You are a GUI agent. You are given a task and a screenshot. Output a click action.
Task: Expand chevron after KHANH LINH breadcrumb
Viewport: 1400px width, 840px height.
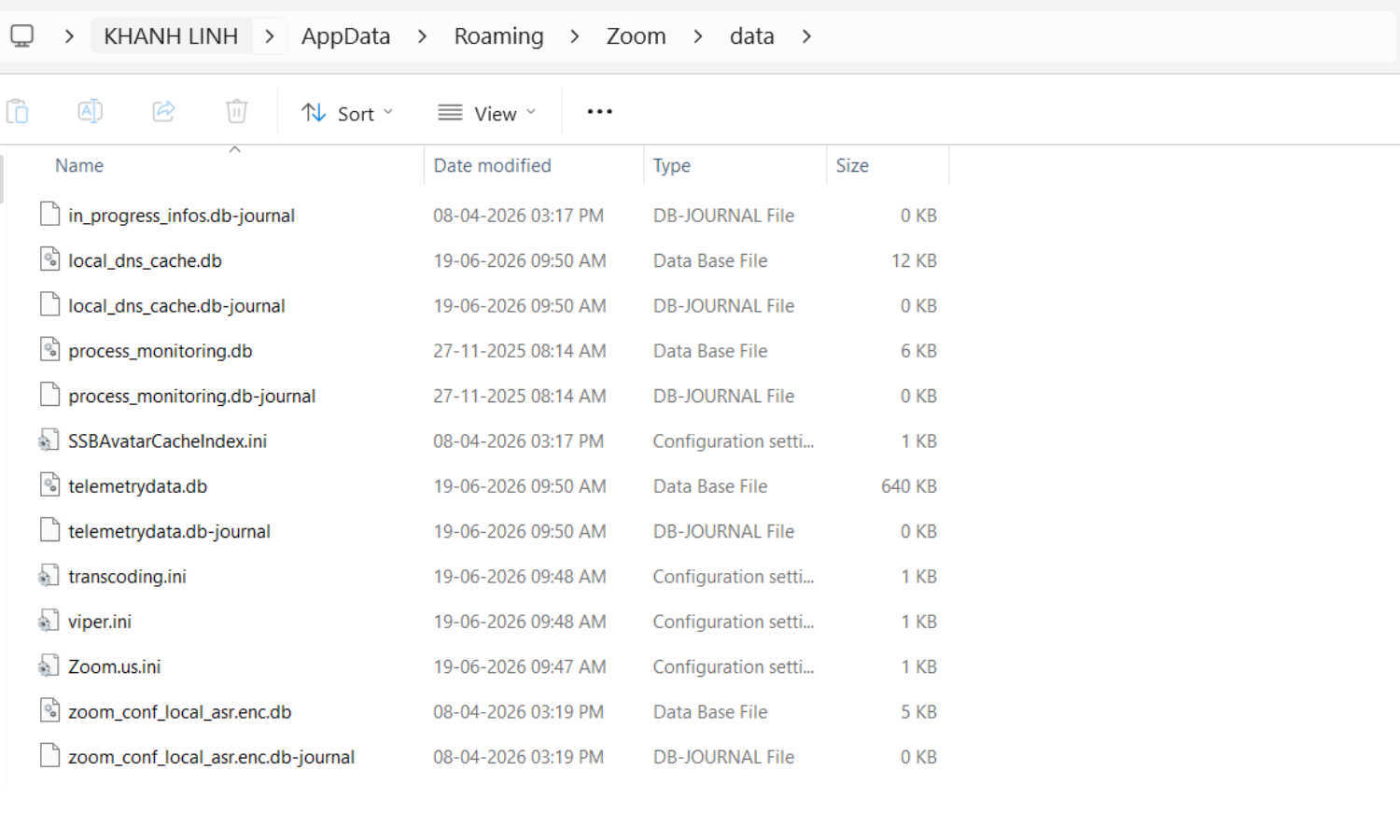pyautogui.click(x=270, y=36)
